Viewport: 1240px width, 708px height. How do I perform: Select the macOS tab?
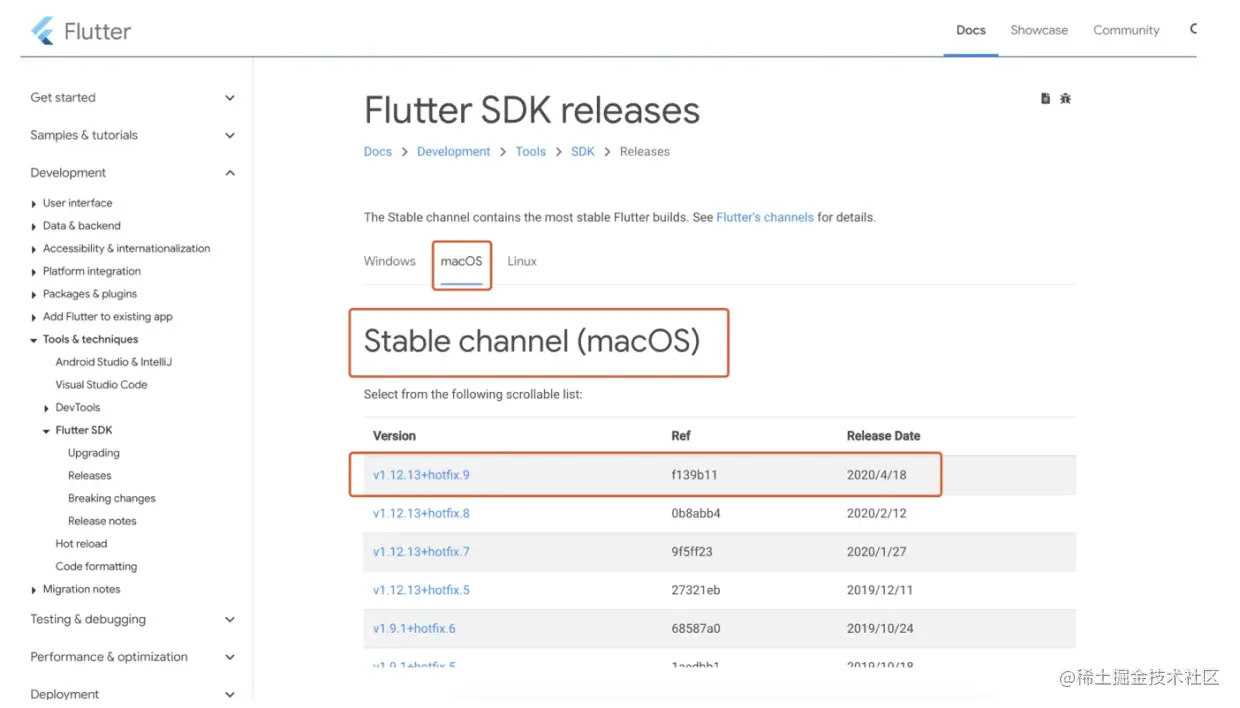click(x=461, y=261)
